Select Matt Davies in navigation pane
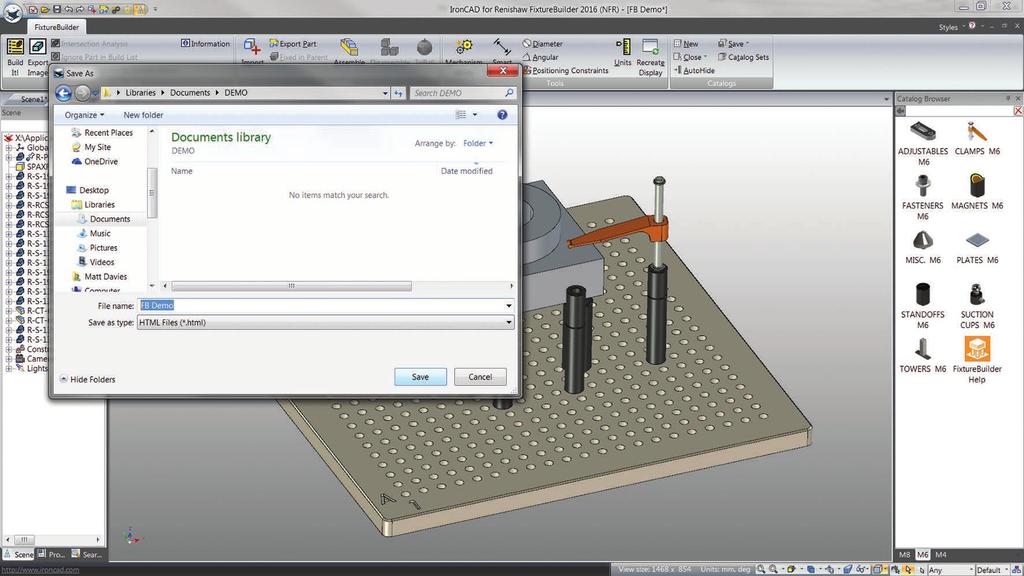Screen dimensions: 1024x576 click(99, 276)
